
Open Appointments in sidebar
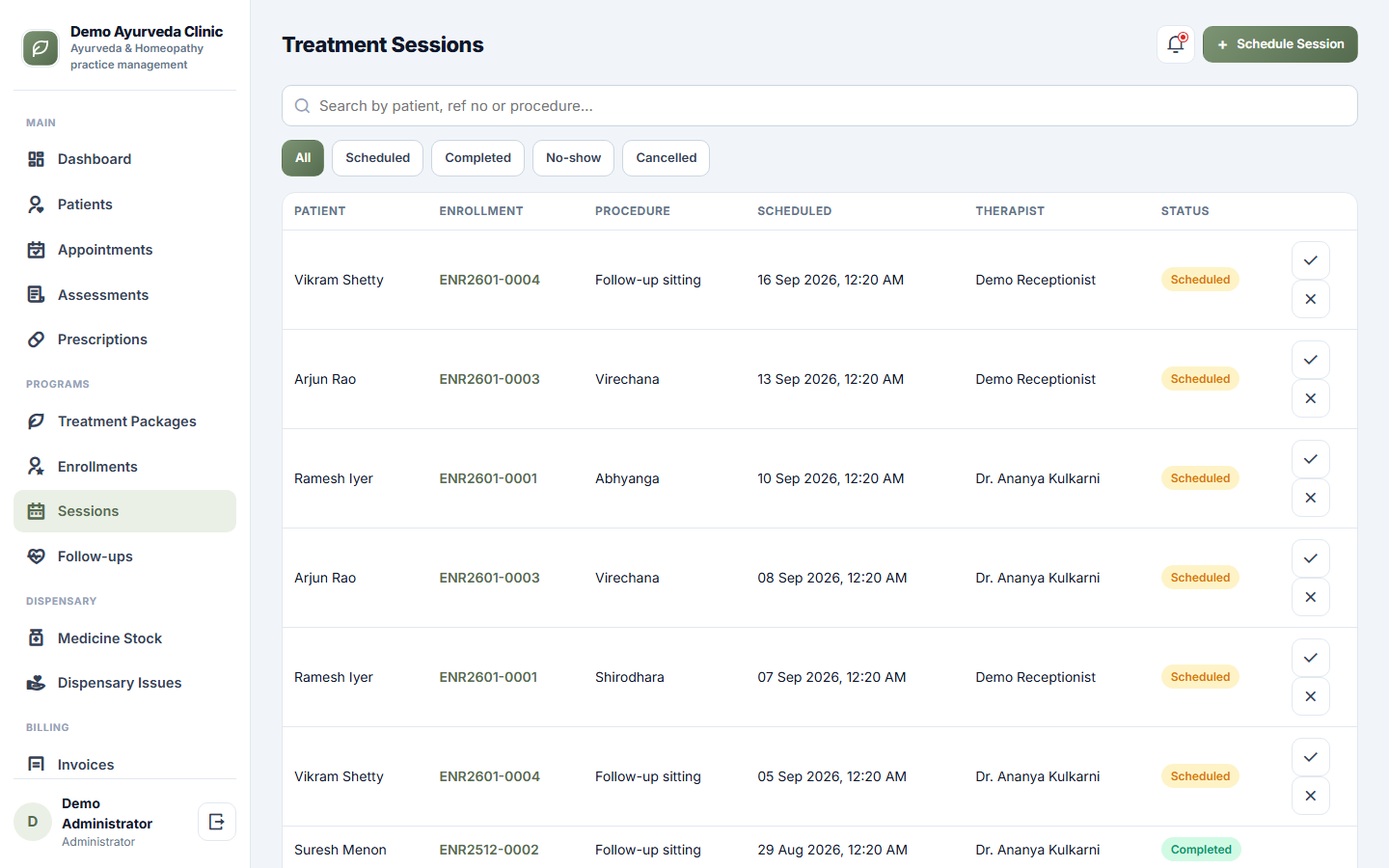tap(124, 250)
